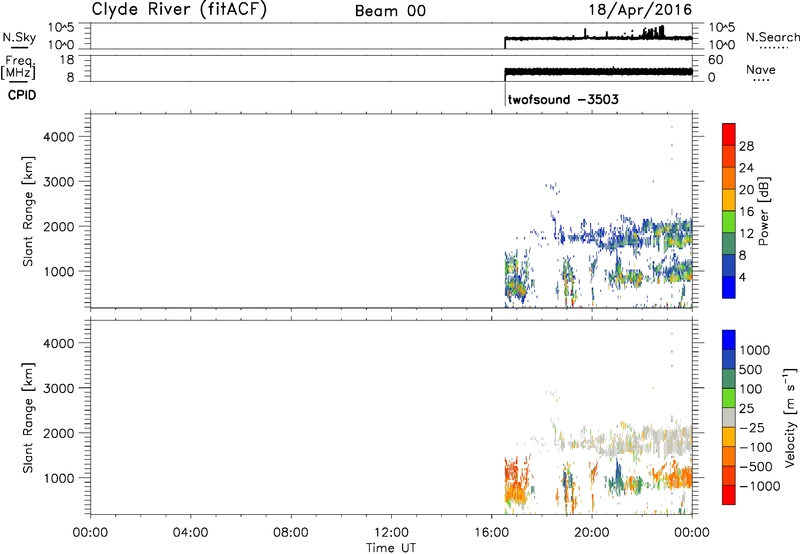The width and height of the screenshot is (800, 554).
Task: Click the 'twofsound -3503' CPID annotation
Action: tap(563, 99)
